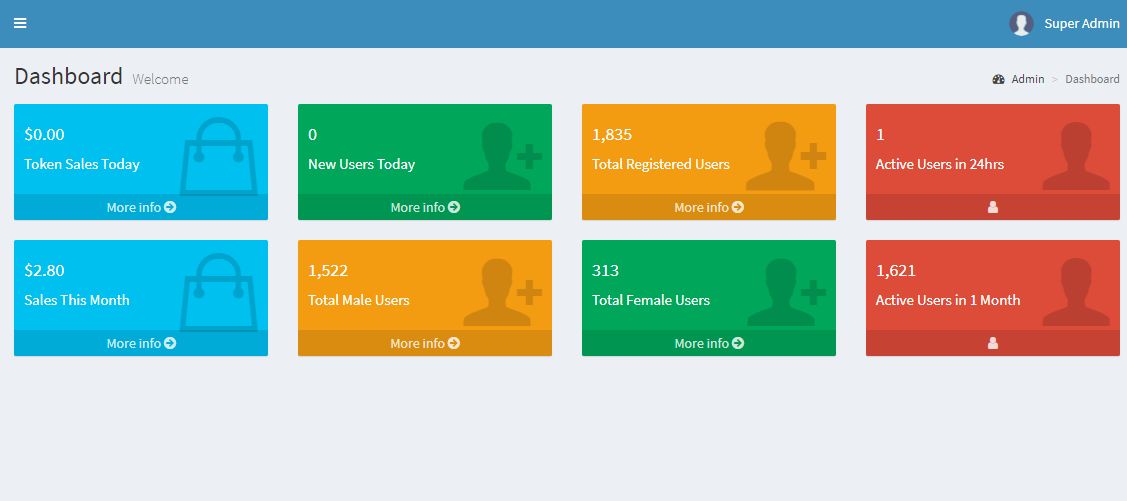1127x501 pixels.
Task: Click the Active Users in 24hrs label
Action: point(939,164)
